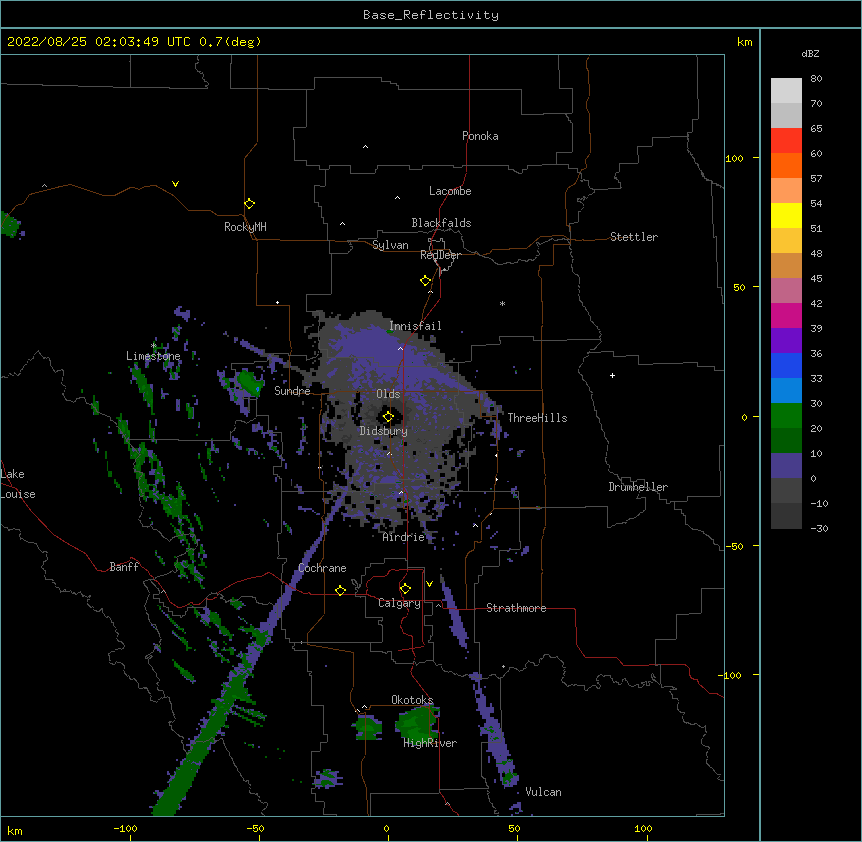Click the Banff label
Image resolution: width=862 pixels, height=842 pixels.
(124, 567)
